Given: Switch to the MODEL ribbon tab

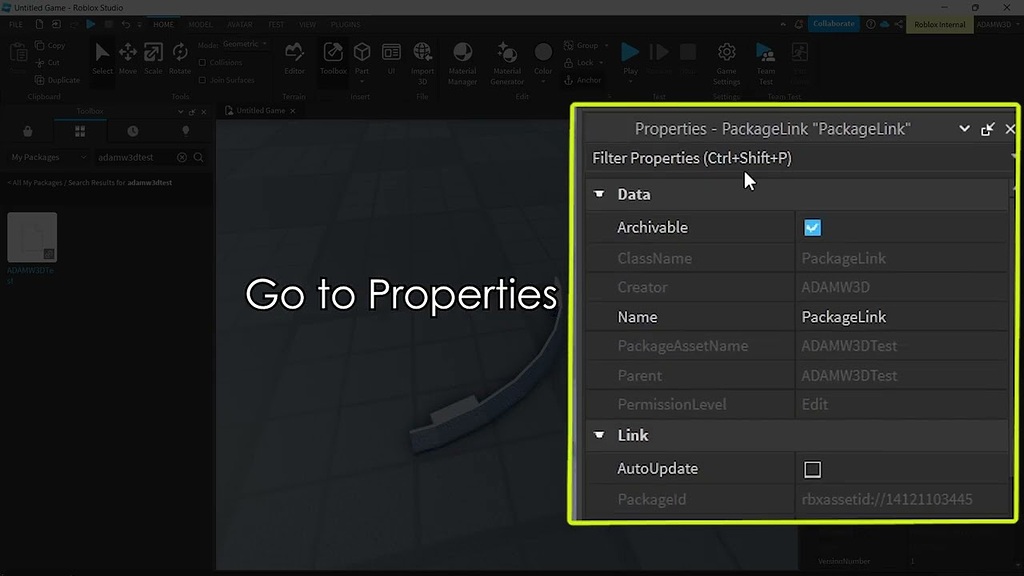Looking at the screenshot, I should point(200,24).
